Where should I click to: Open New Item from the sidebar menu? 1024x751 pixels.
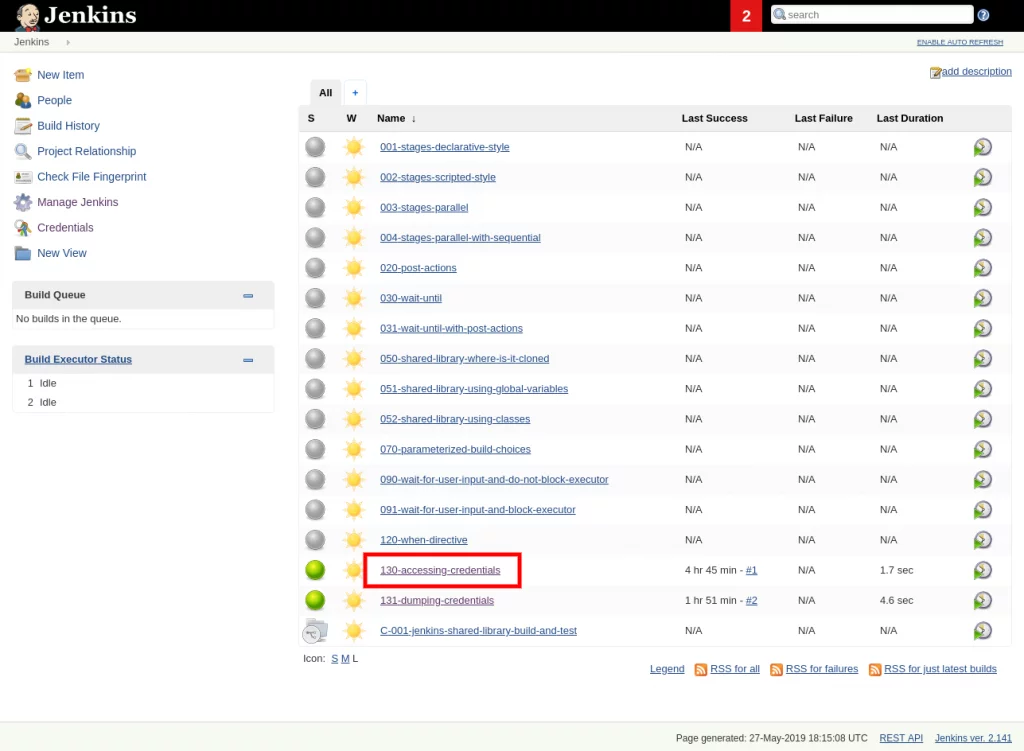click(x=61, y=75)
